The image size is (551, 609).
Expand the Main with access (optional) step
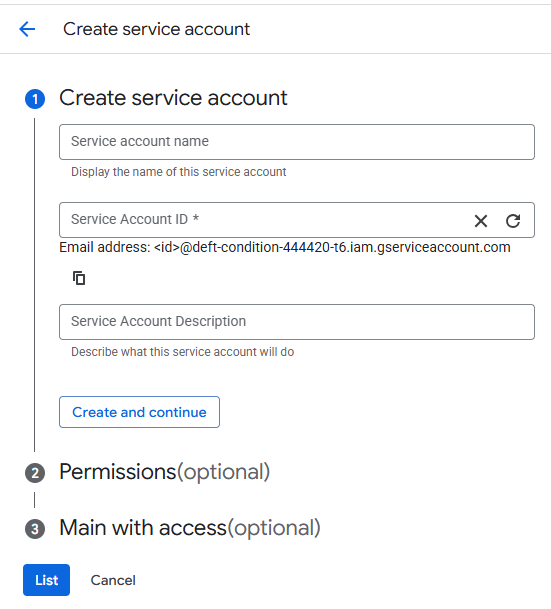tap(189, 528)
